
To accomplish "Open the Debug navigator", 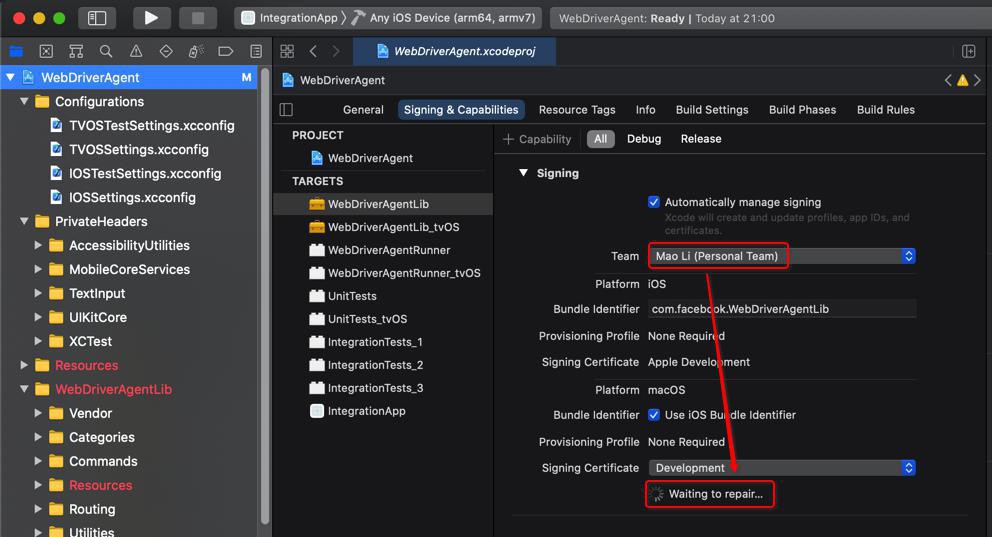I will [196, 51].
